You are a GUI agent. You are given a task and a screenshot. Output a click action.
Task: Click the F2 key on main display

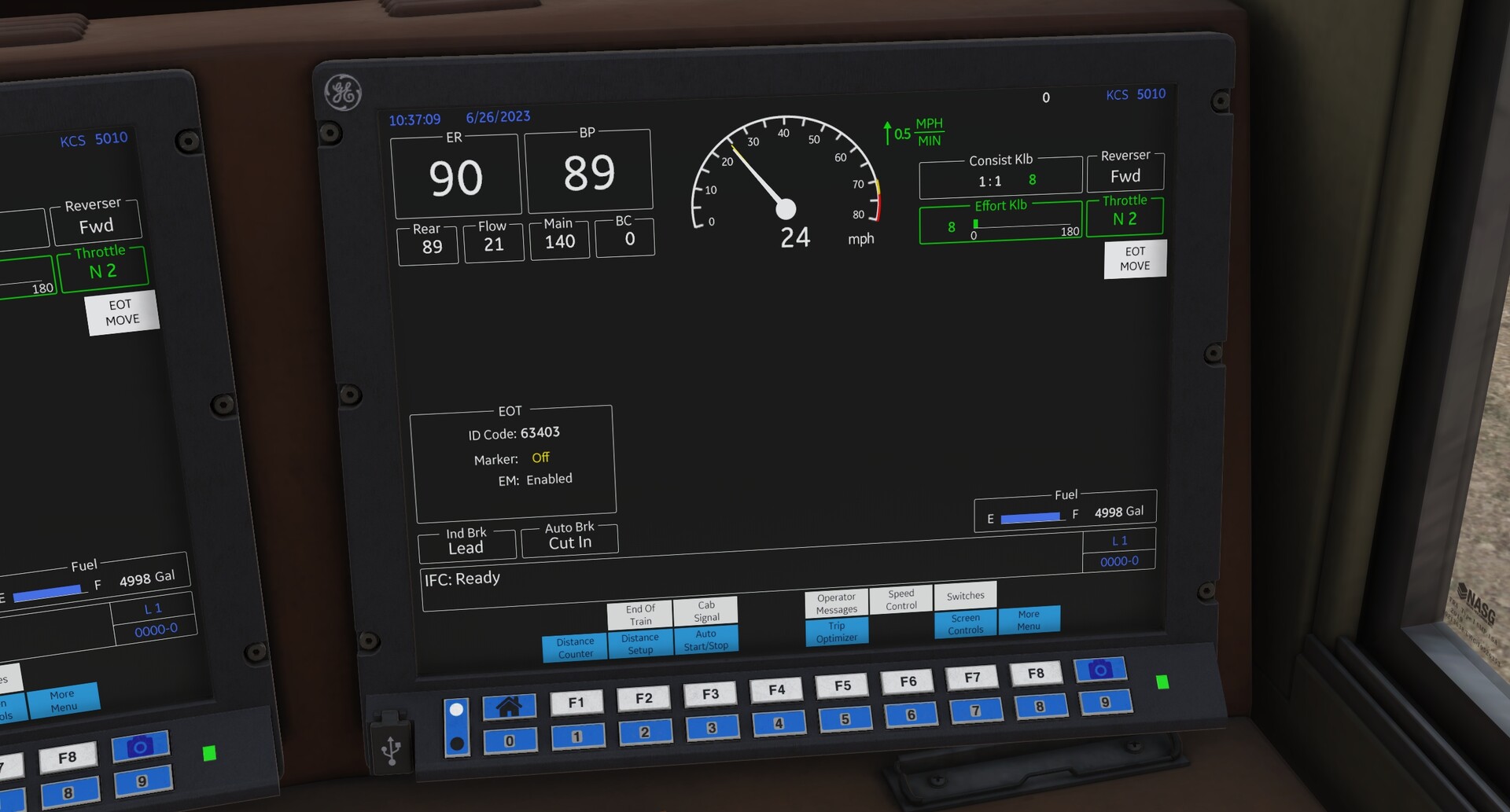click(x=643, y=698)
